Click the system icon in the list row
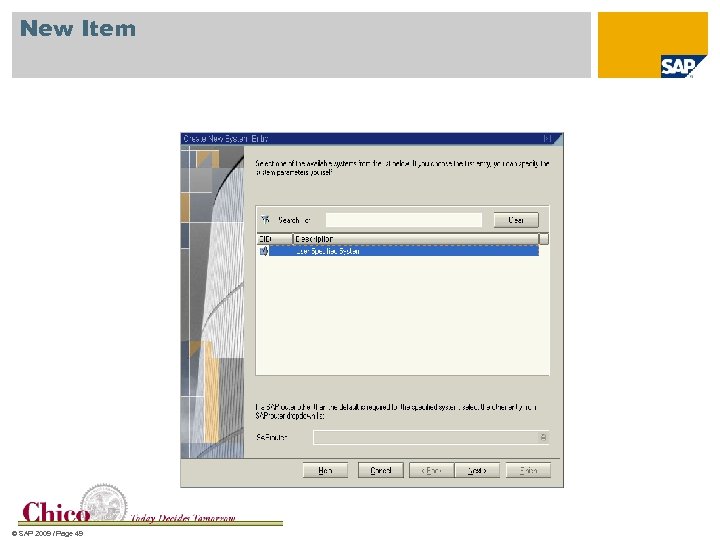The width and height of the screenshot is (720, 540). coord(264,251)
